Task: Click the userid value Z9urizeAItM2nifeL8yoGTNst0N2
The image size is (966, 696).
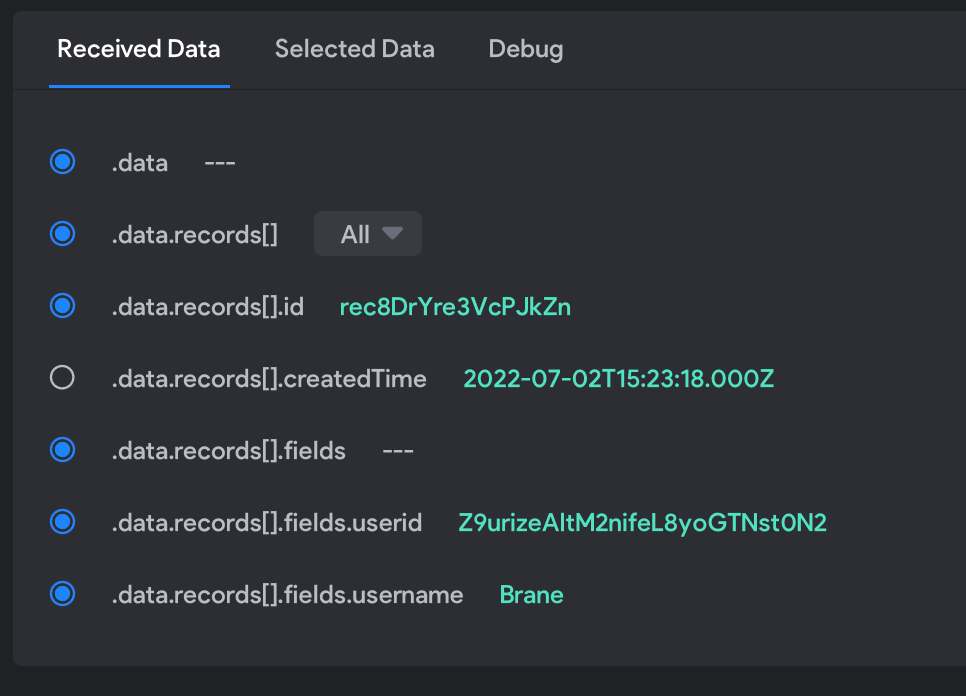Action: point(643,523)
